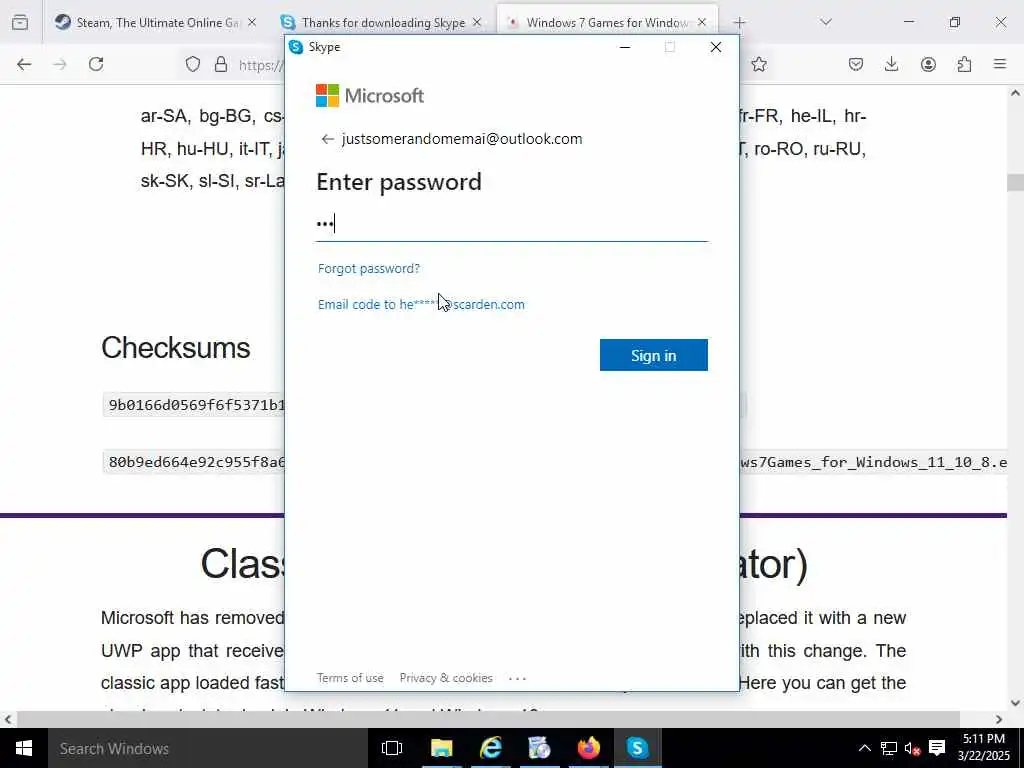The image size is (1024, 768).
Task: Go back in Firefox history
Action: click(x=24, y=64)
